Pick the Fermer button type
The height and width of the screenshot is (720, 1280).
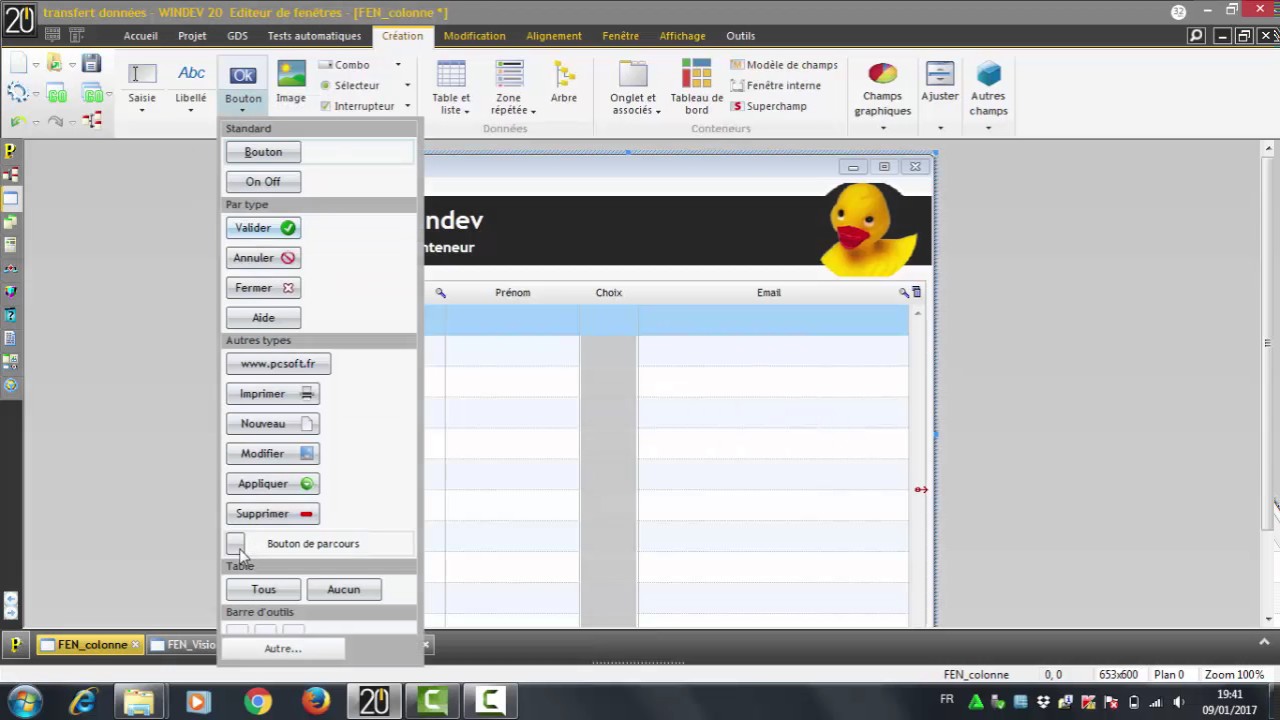coord(263,288)
